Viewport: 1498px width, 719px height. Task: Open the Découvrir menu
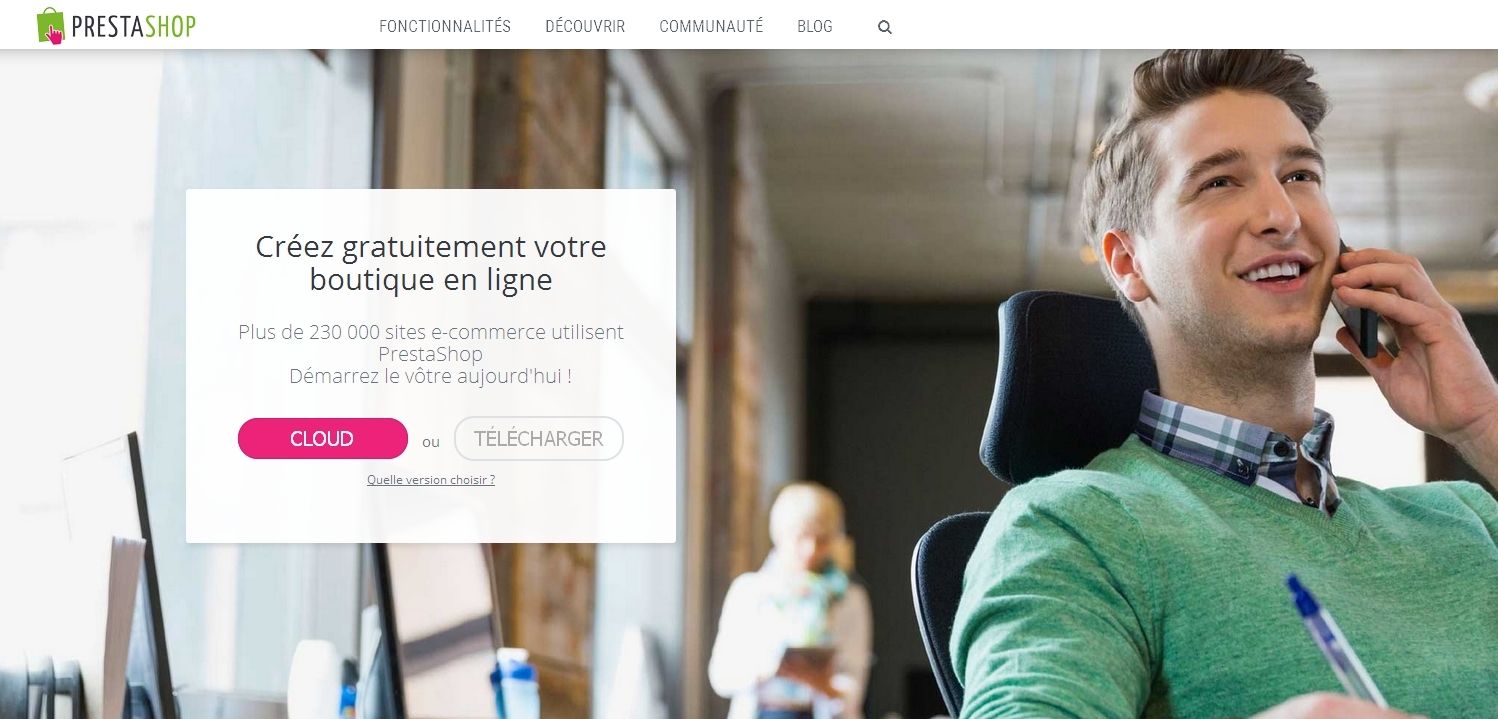(x=585, y=27)
